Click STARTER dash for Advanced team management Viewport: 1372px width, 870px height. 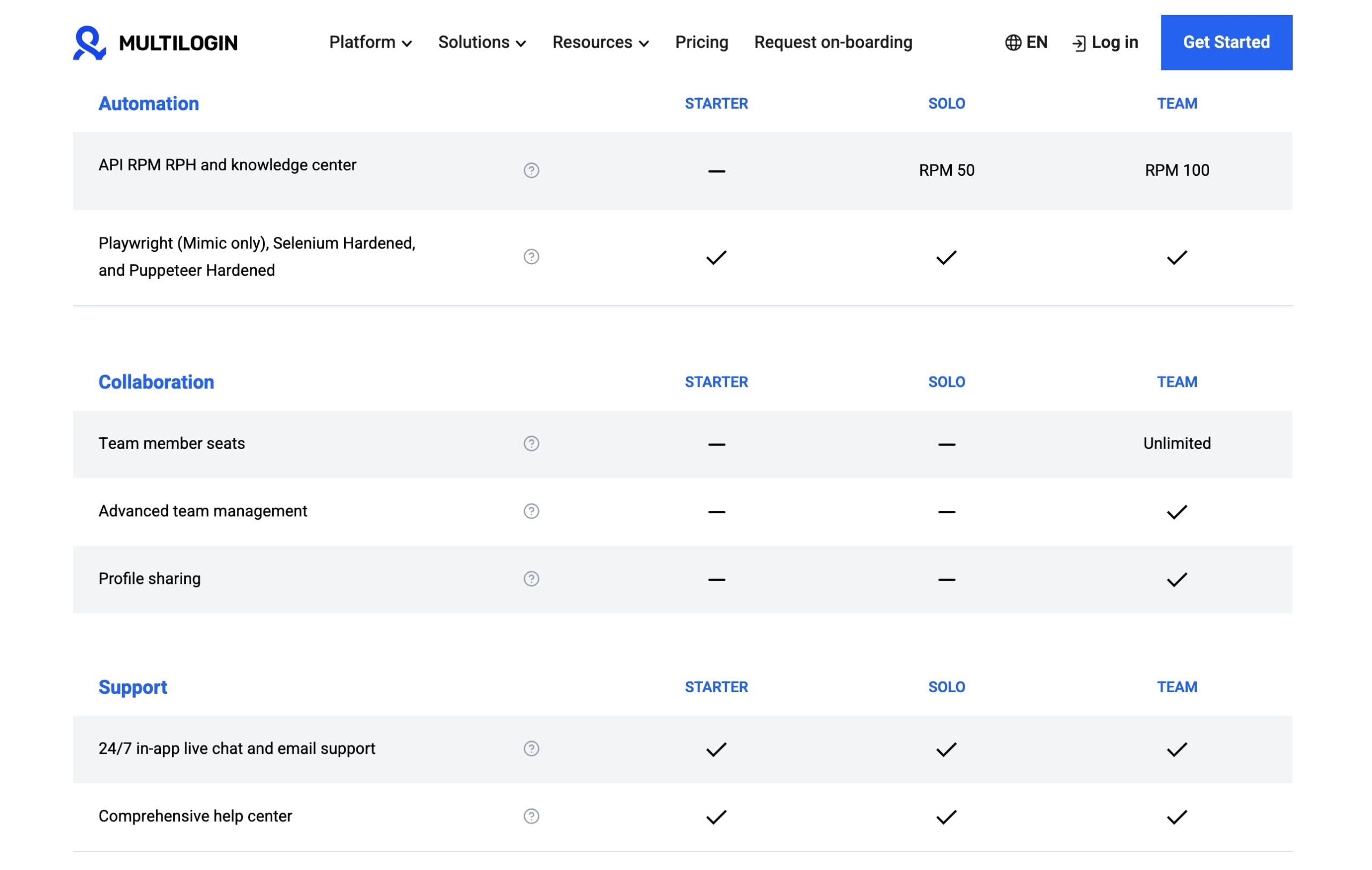pos(716,512)
